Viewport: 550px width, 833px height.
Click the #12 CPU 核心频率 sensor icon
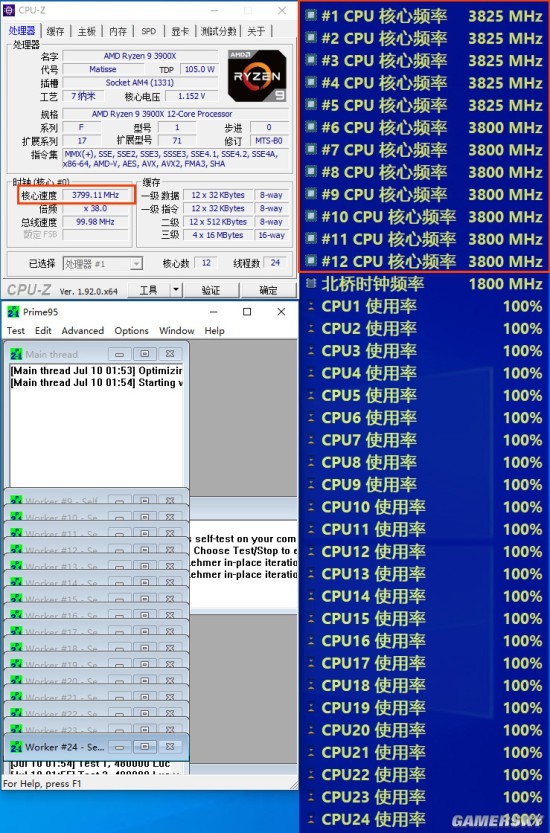311,261
